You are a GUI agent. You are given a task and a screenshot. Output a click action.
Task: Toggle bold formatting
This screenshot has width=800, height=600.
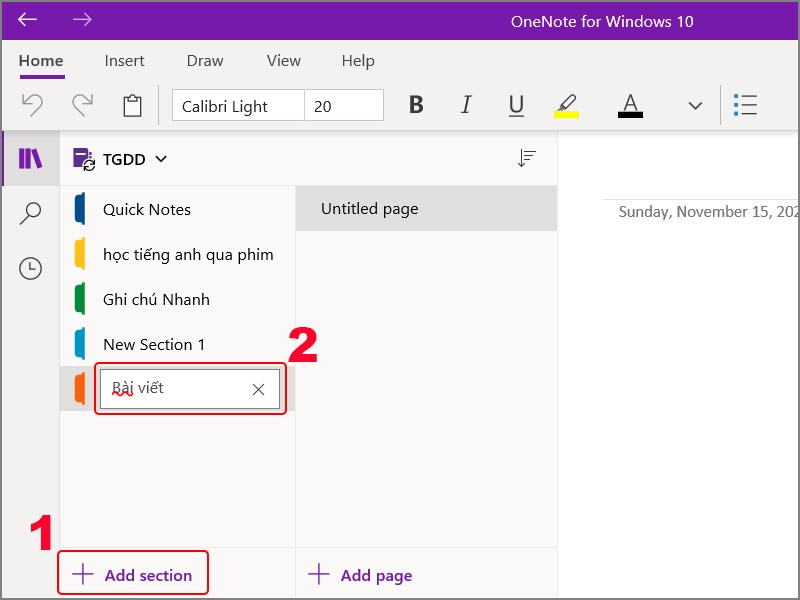[x=416, y=105]
